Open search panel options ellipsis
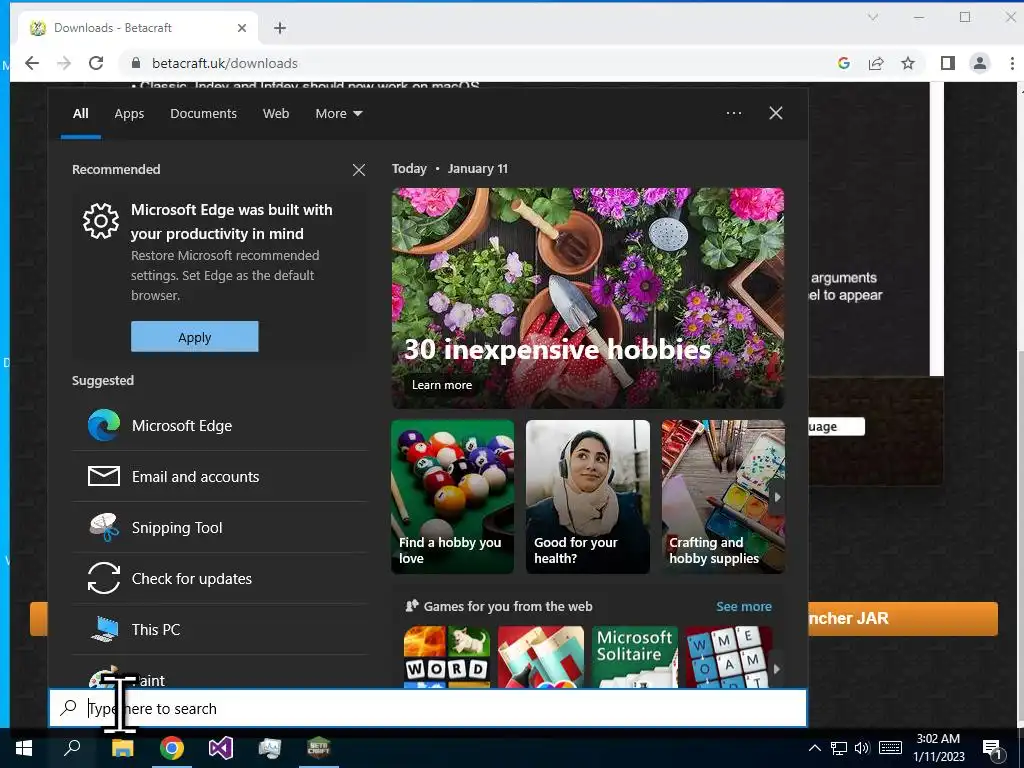The width and height of the screenshot is (1024, 768). pos(733,113)
